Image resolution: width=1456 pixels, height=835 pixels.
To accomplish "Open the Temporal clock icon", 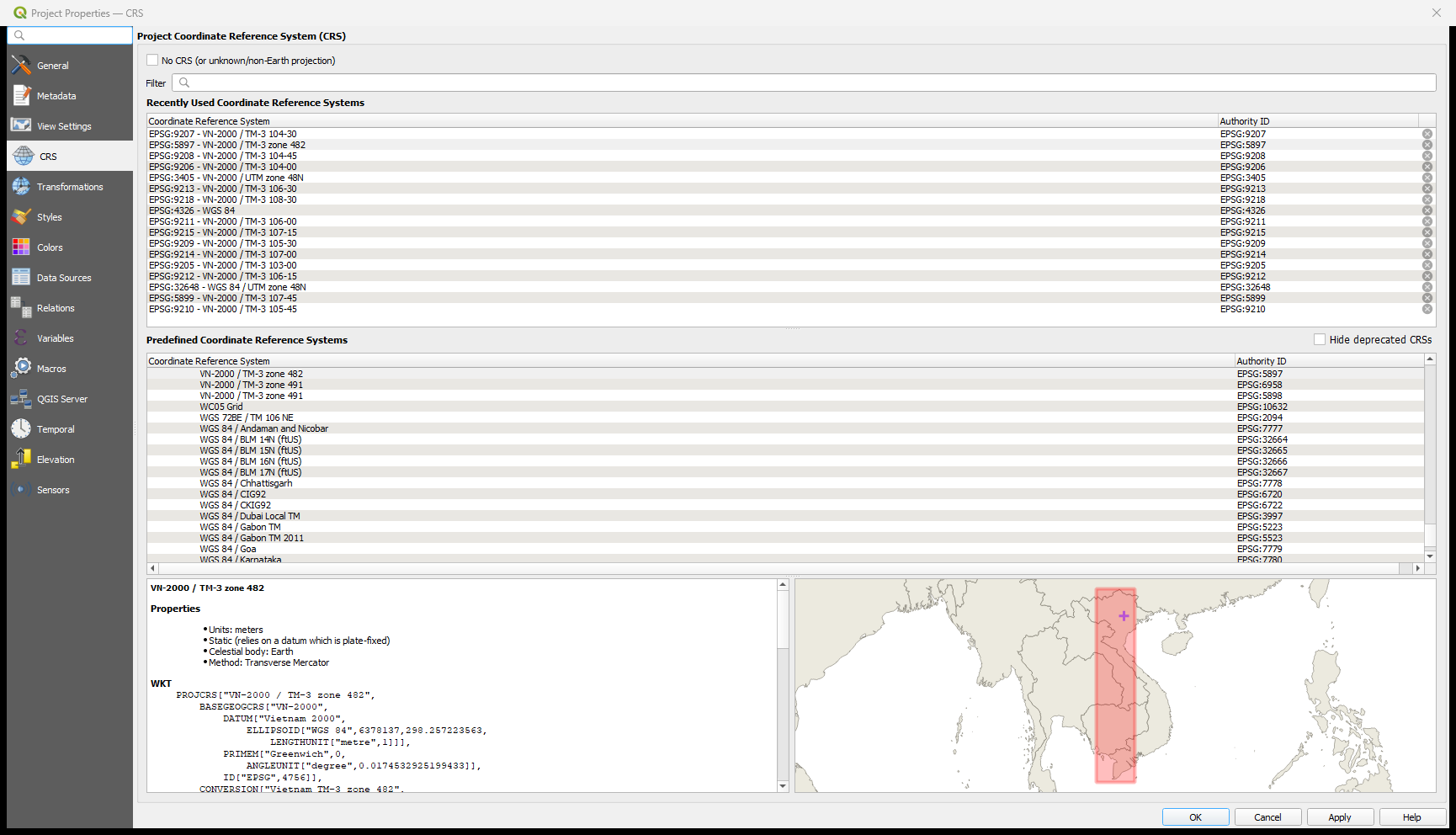I will [x=21, y=428].
